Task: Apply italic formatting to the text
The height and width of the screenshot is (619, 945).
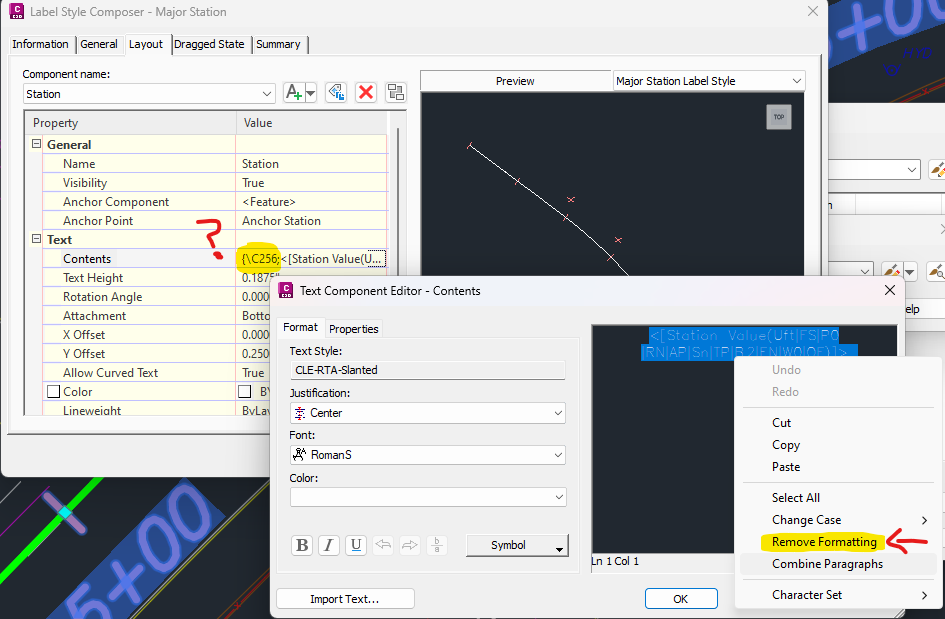Action: (329, 545)
